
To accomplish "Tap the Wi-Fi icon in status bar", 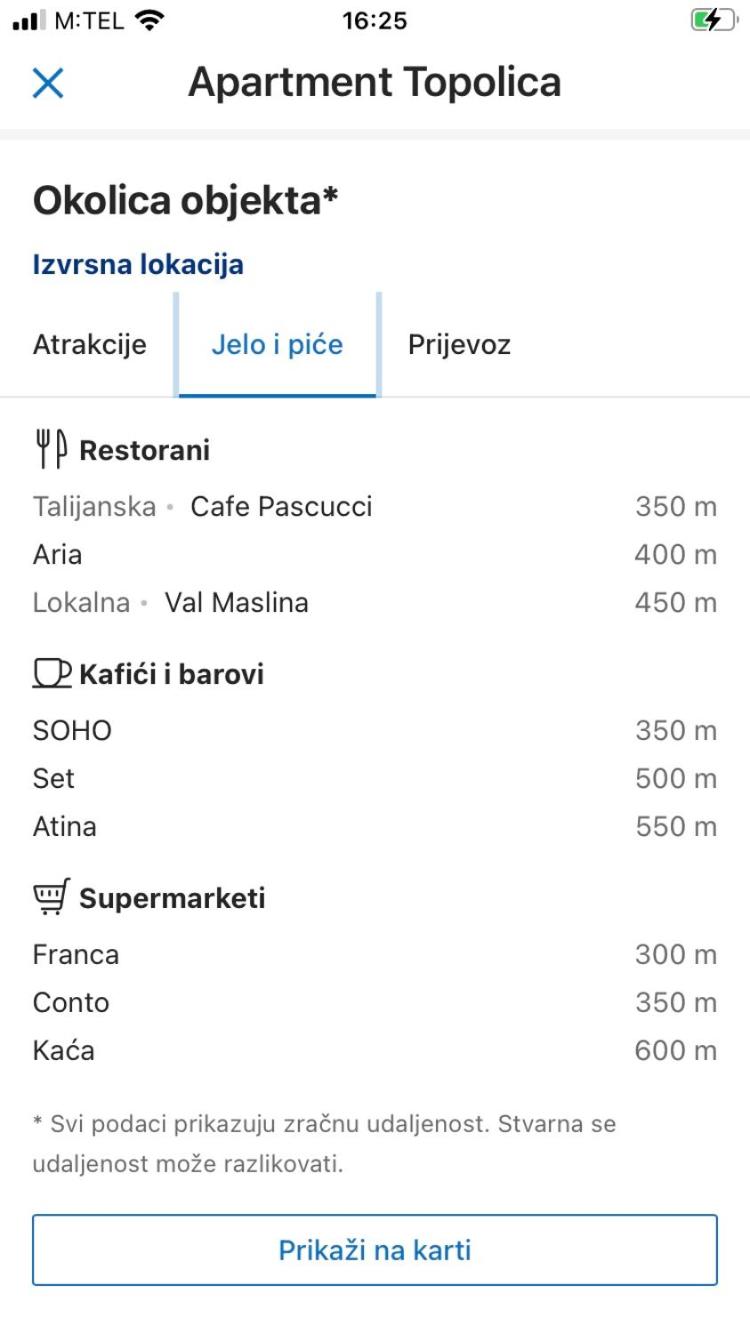I will (149, 20).
